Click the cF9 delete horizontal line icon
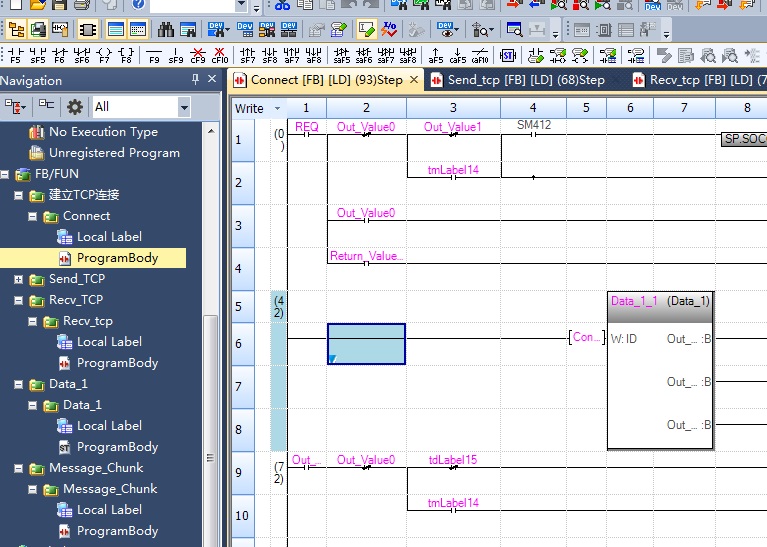Image resolution: width=767 pixels, height=547 pixels. click(x=198, y=55)
